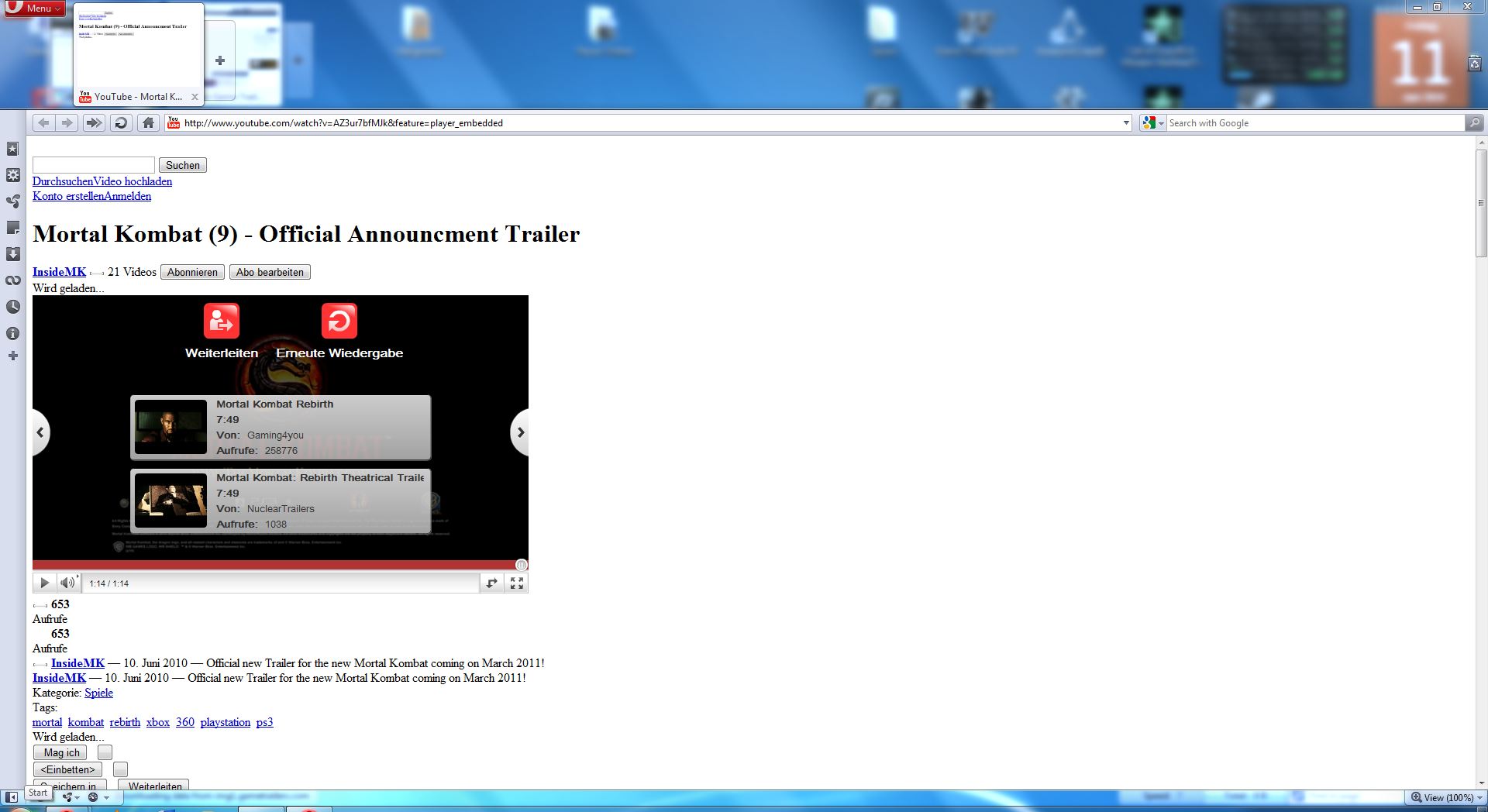Click the Abonnieren button
The width and height of the screenshot is (1488, 812).
tap(192, 272)
